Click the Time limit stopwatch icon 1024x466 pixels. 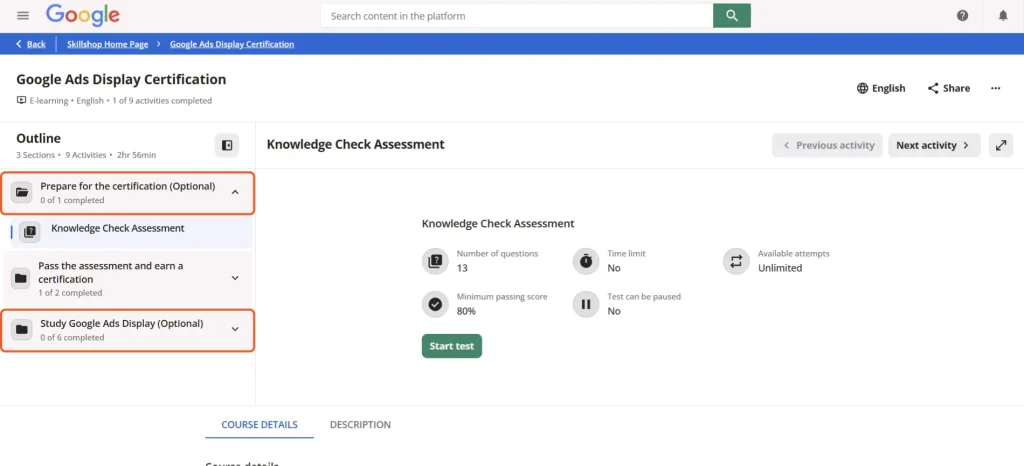(586, 261)
